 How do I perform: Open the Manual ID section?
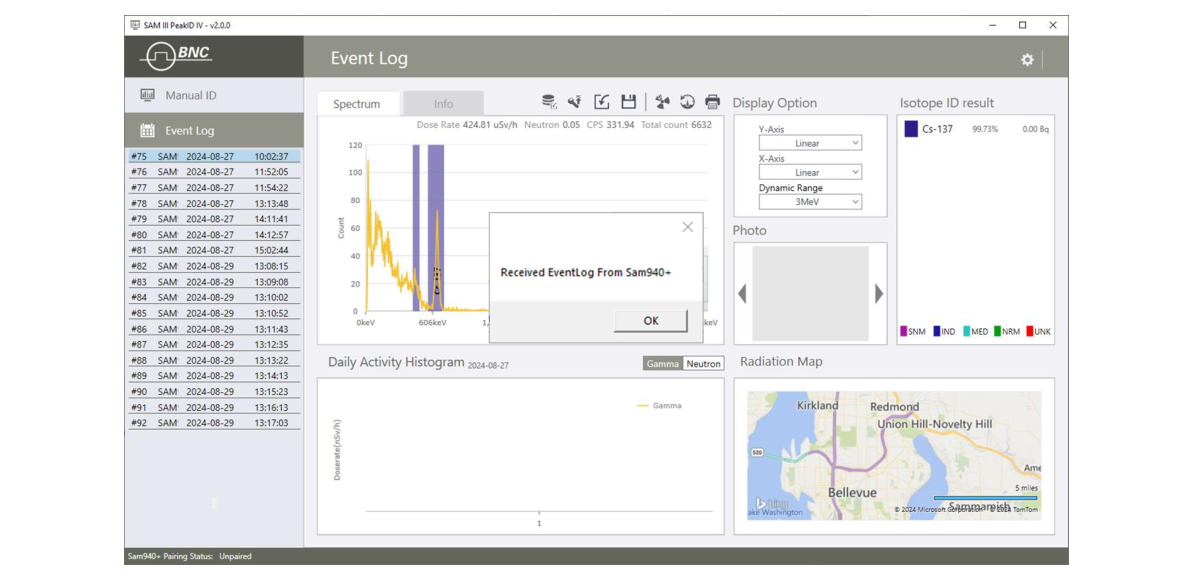214,95
